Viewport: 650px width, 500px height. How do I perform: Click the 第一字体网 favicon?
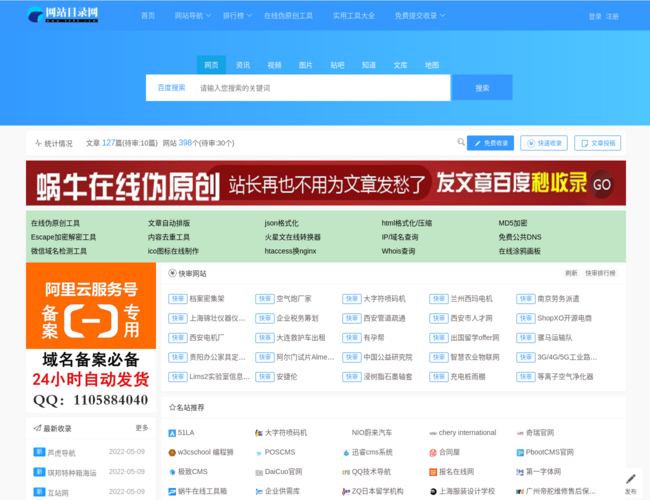pos(520,472)
